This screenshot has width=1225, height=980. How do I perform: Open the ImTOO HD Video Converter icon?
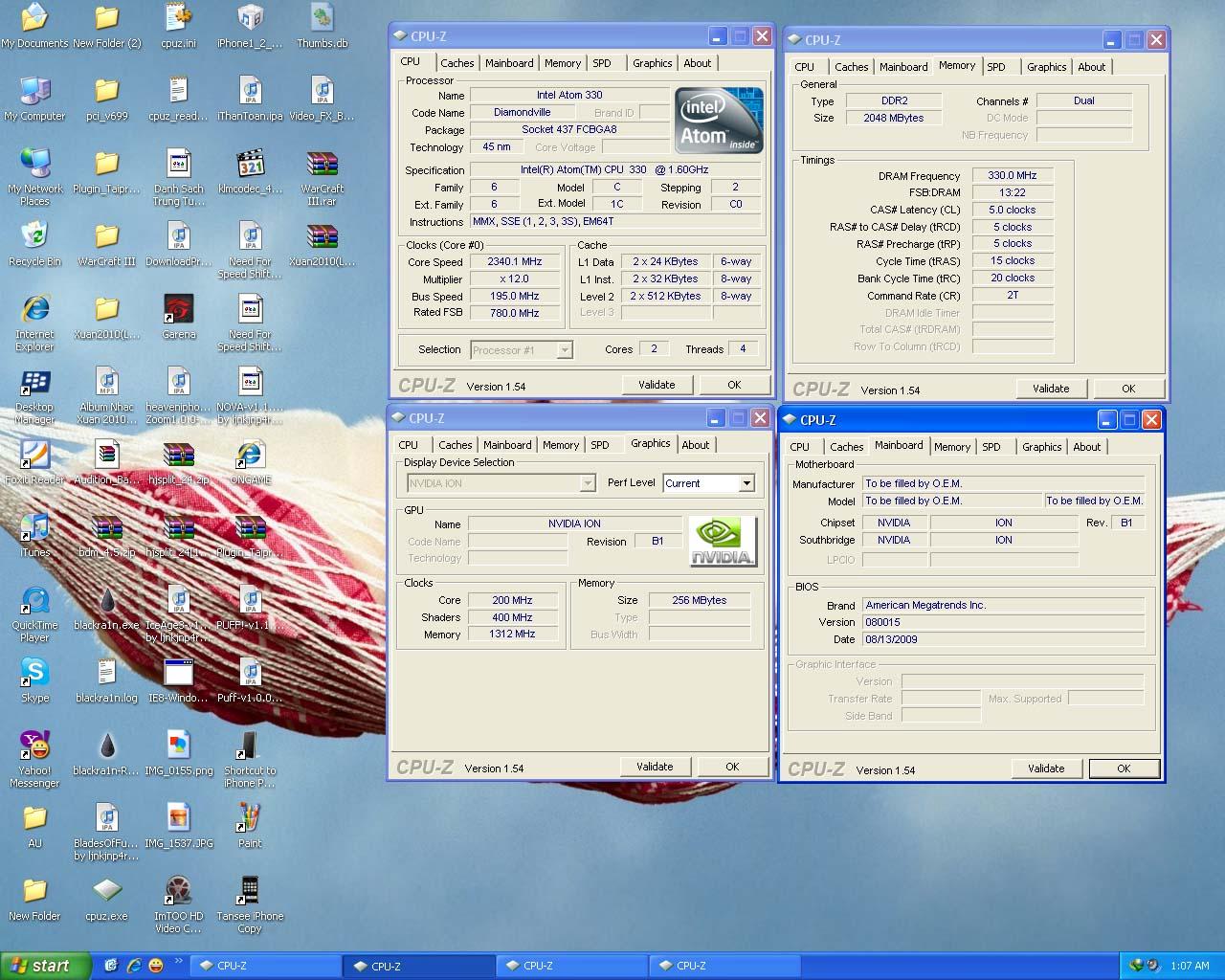point(178,905)
